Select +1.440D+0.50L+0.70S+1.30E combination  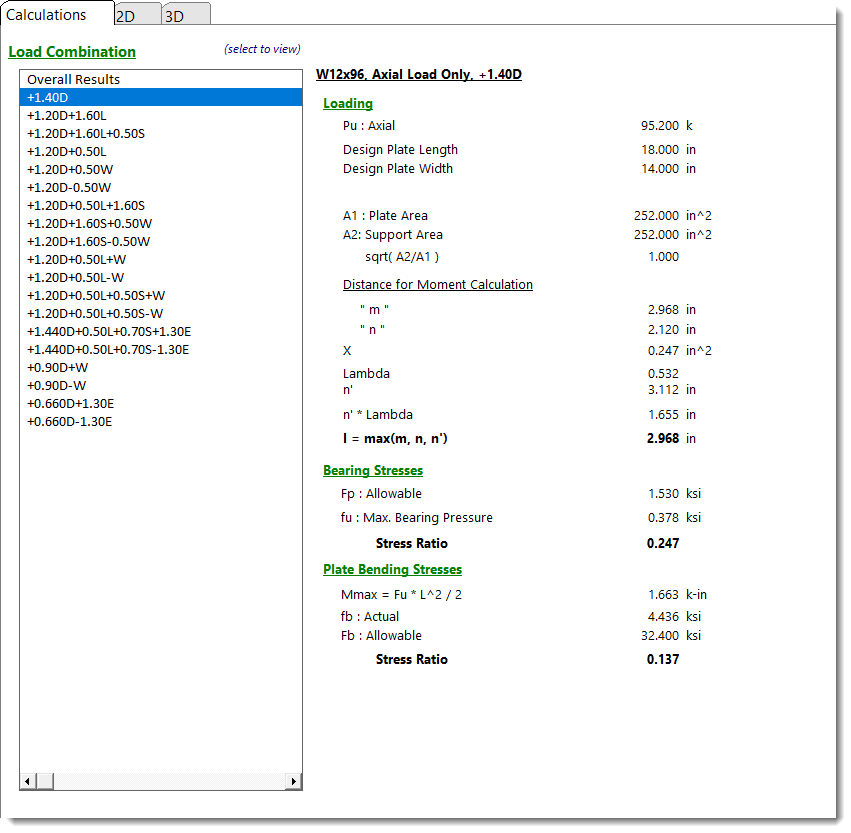tap(108, 331)
